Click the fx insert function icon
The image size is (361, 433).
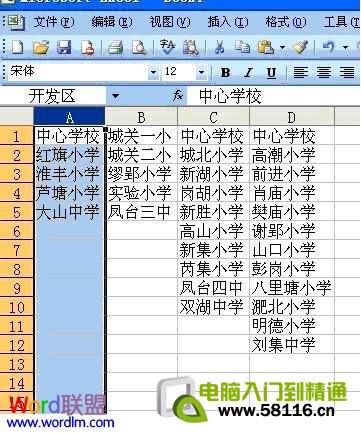click(178, 96)
